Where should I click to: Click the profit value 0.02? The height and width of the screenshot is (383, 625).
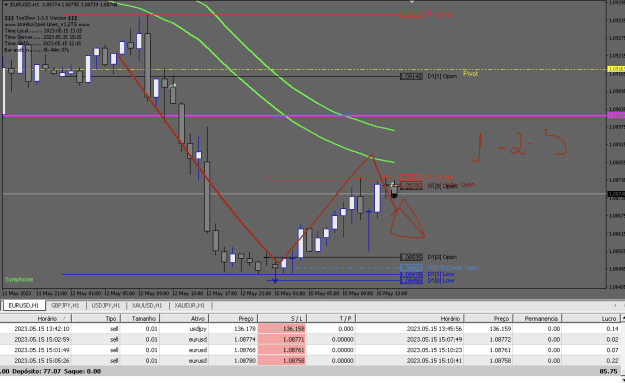pos(612,340)
